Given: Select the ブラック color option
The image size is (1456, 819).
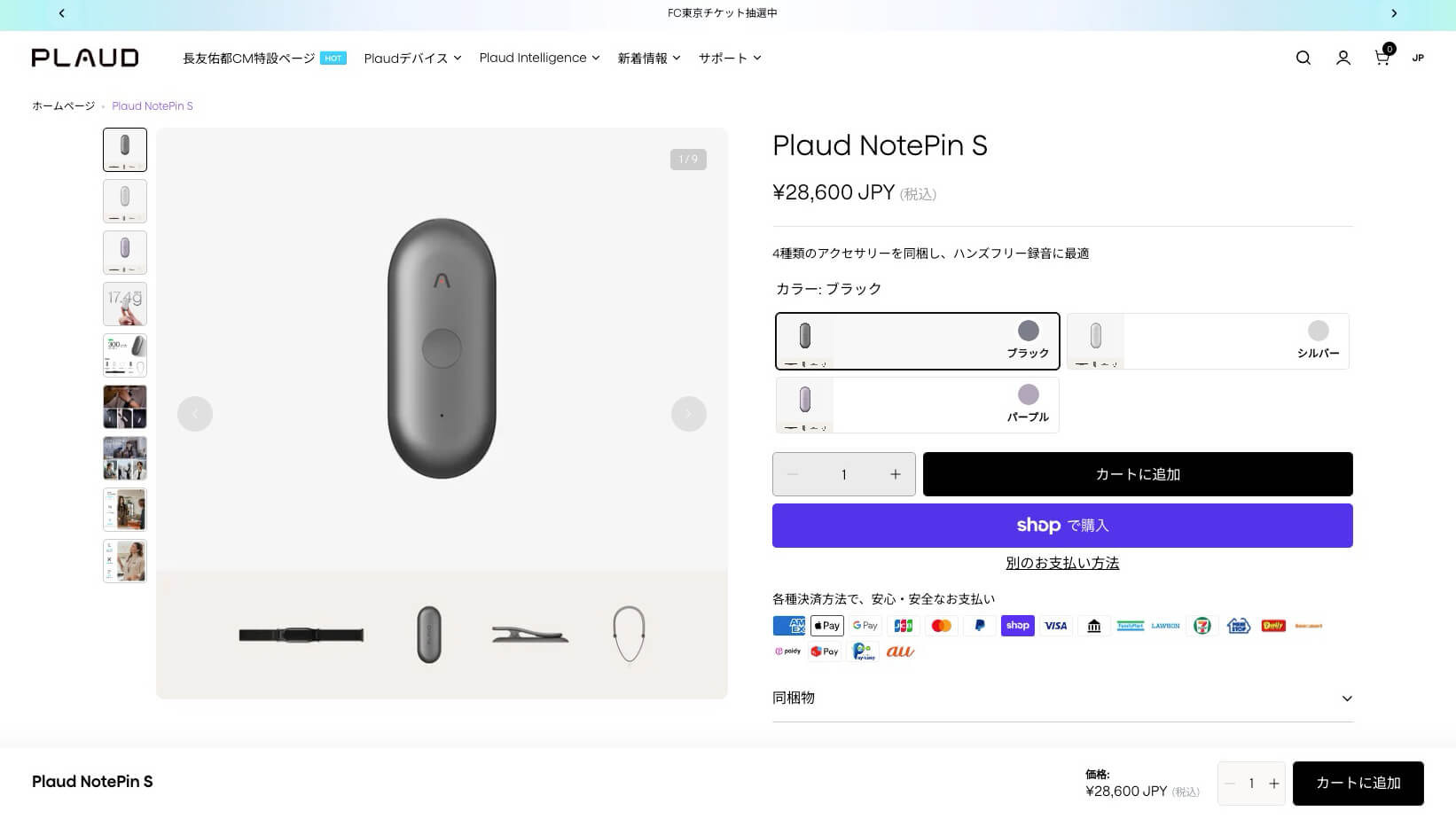Looking at the screenshot, I should [x=917, y=341].
